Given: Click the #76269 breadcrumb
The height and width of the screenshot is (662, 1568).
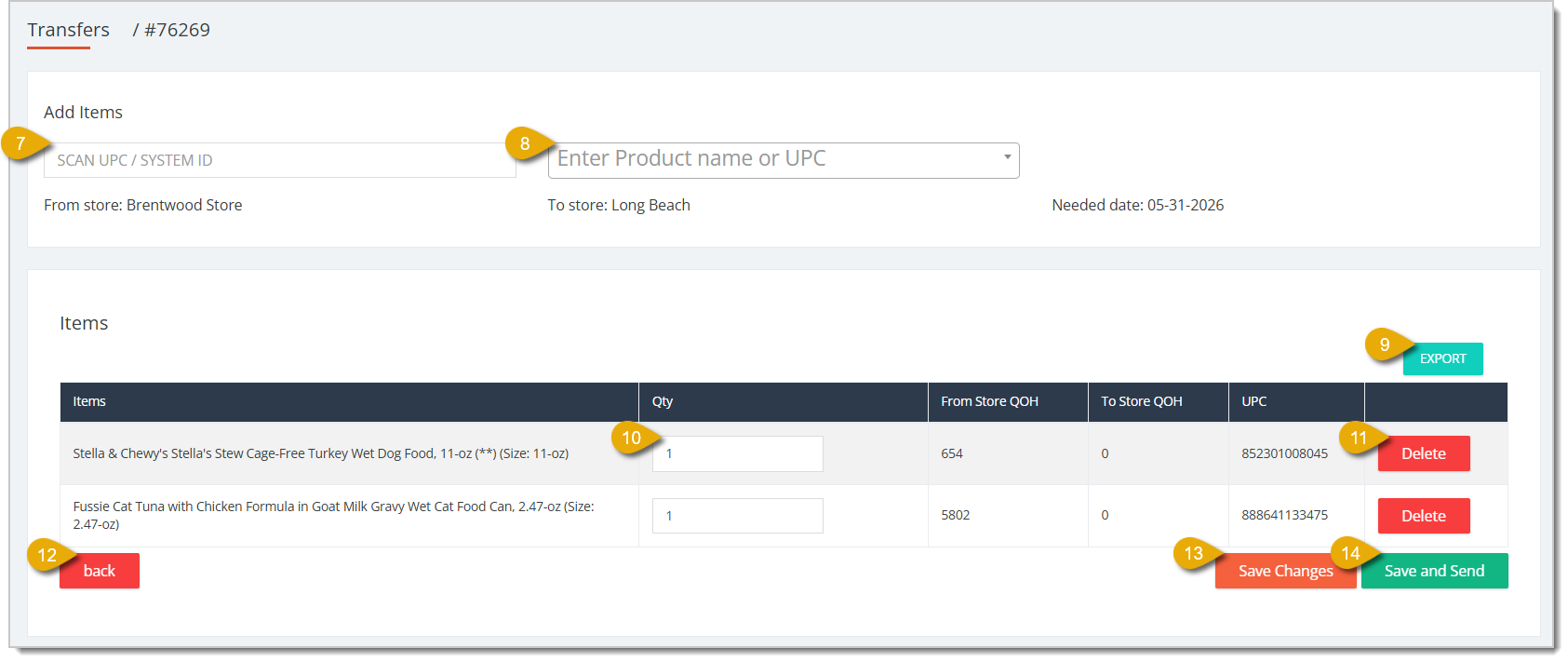Looking at the screenshot, I should pyautogui.click(x=177, y=30).
